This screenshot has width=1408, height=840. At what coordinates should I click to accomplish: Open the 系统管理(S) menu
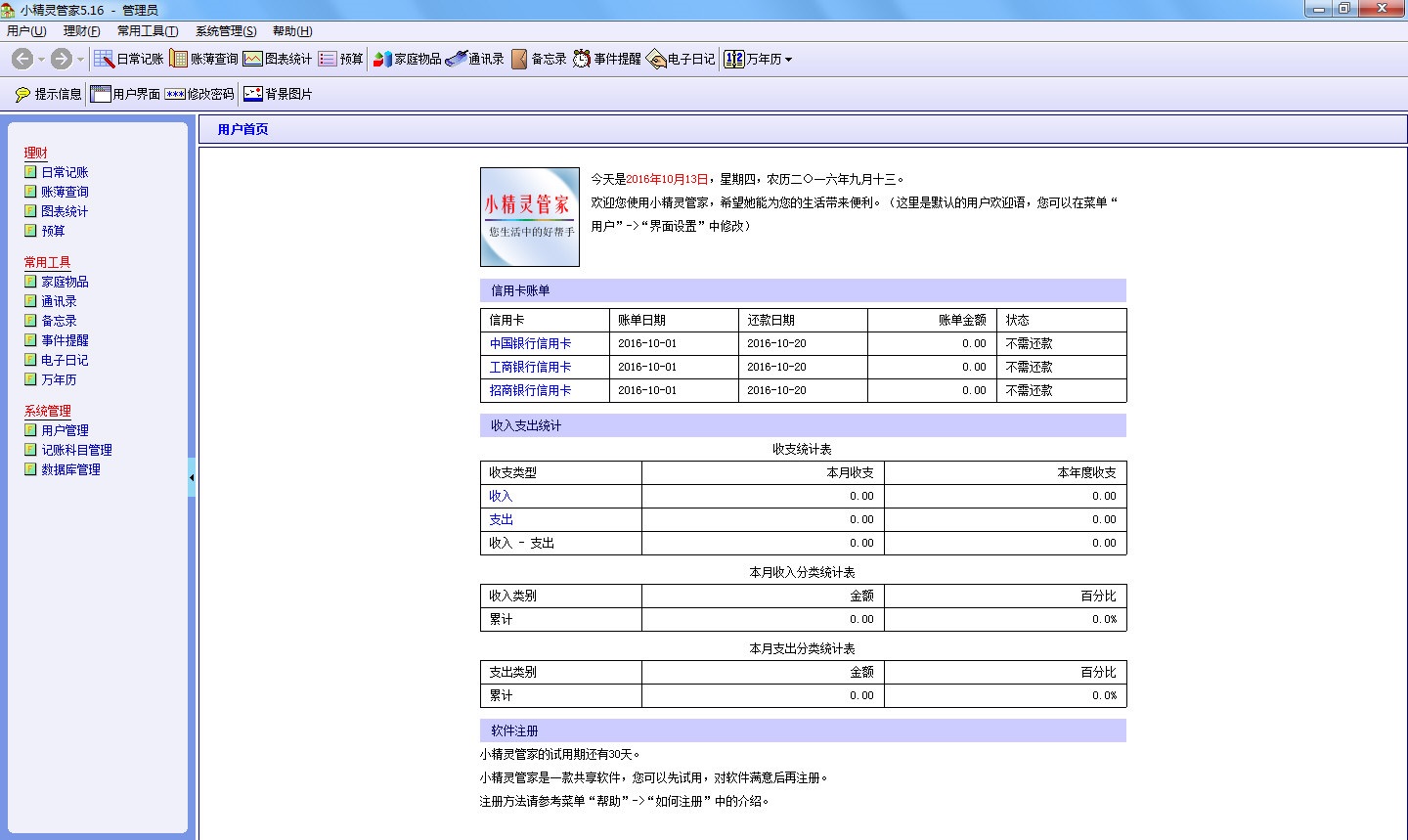[226, 31]
